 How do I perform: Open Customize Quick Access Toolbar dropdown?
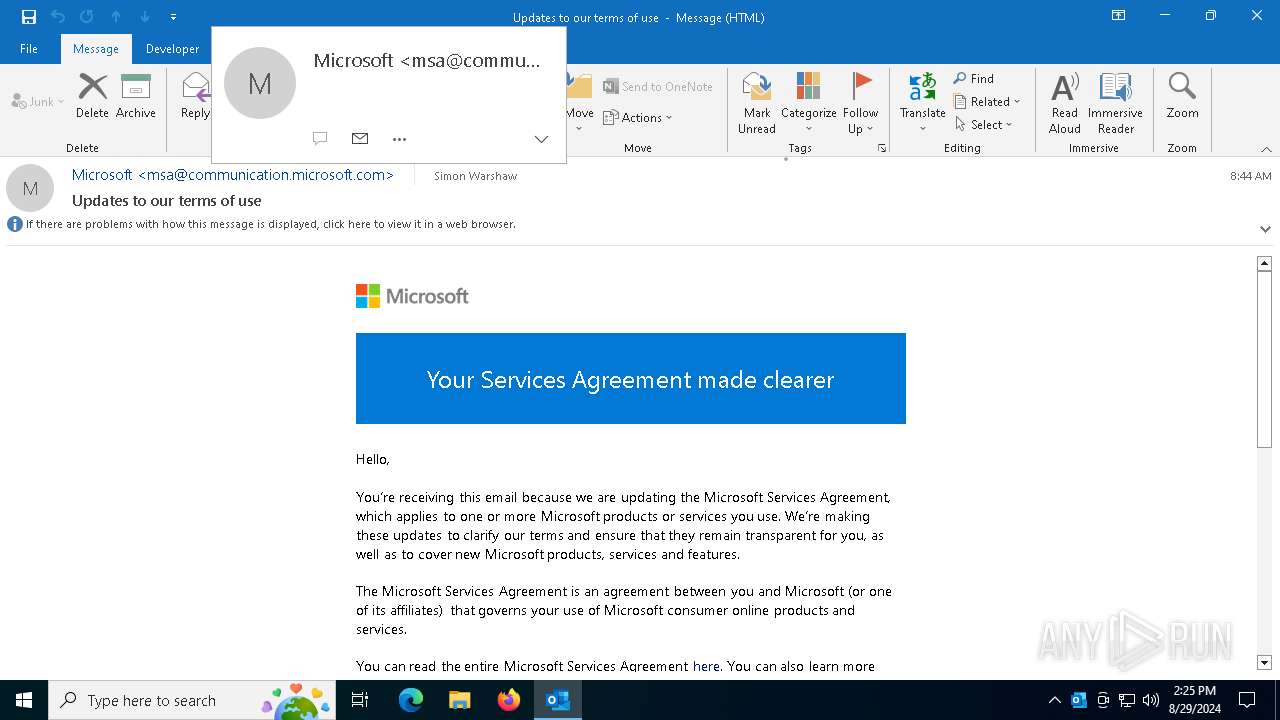(x=173, y=17)
